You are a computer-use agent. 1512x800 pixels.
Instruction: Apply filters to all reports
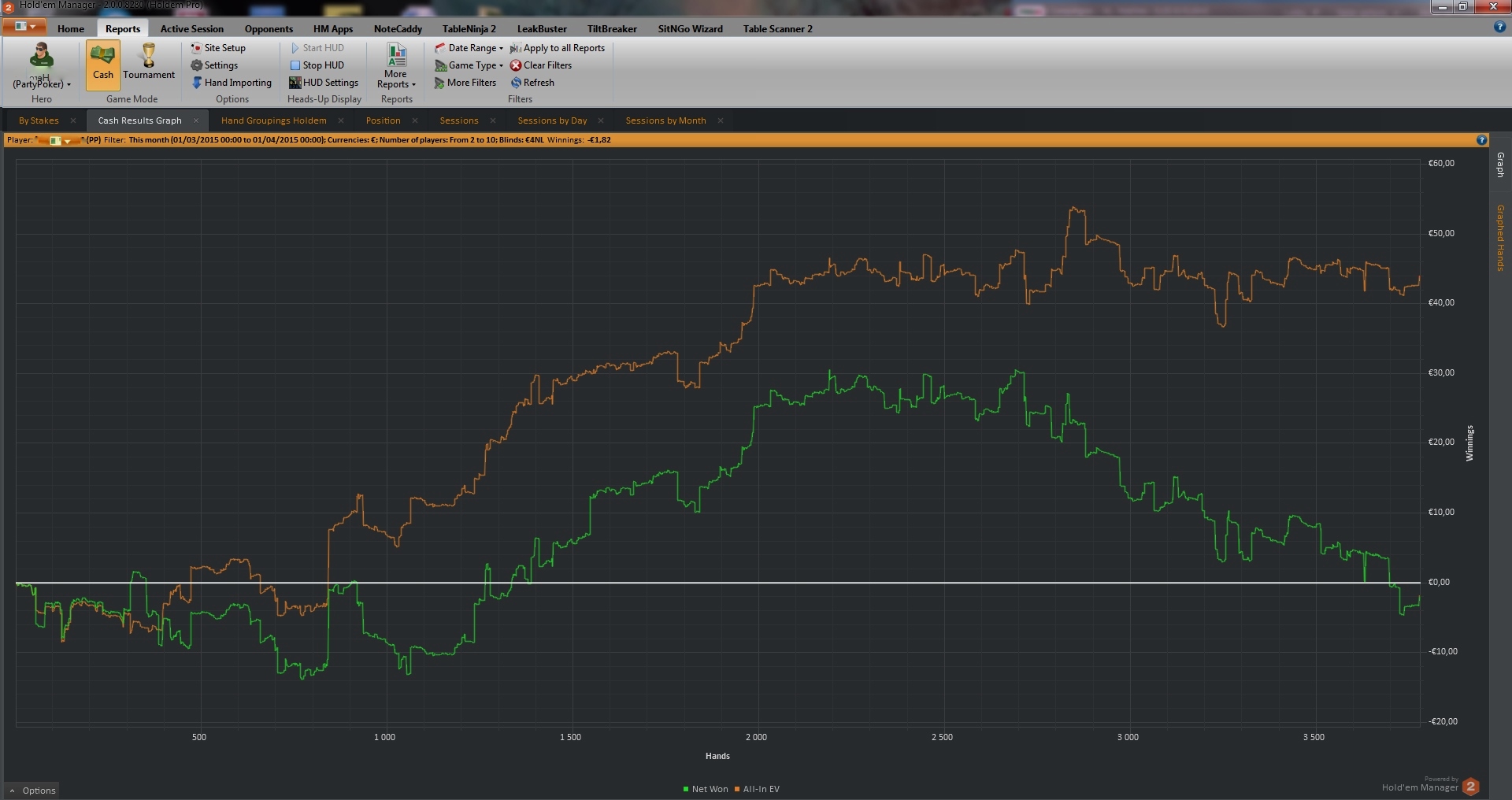pyautogui.click(x=558, y=48)
